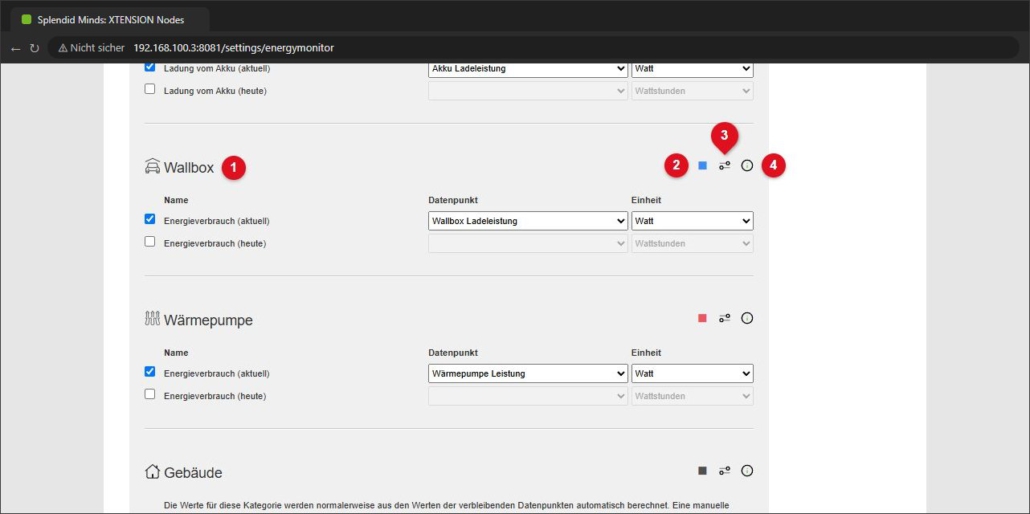This screenshot has width=1030, height=514.
Task: Select the Splendid Minds: XTENSION Nodes tab
Action: [x=110, y=20]
